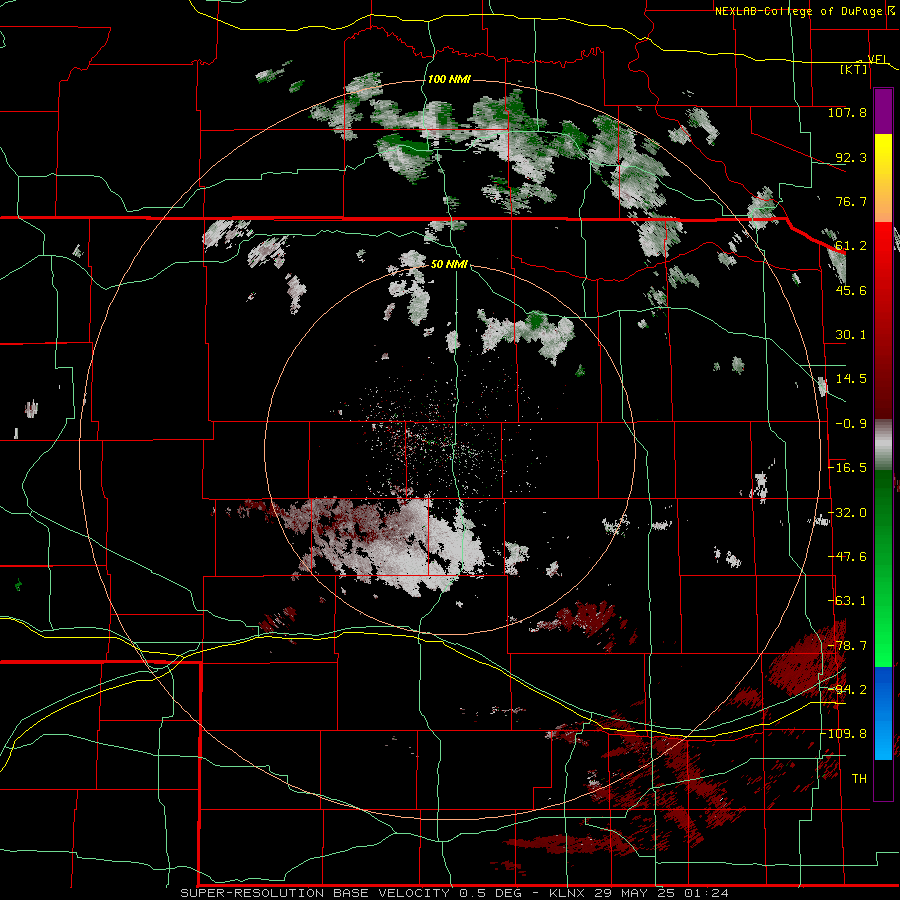The image size is (900, 900).
Task: Click the -0.9 velocity scale value
Action: [x=851, y=424]
